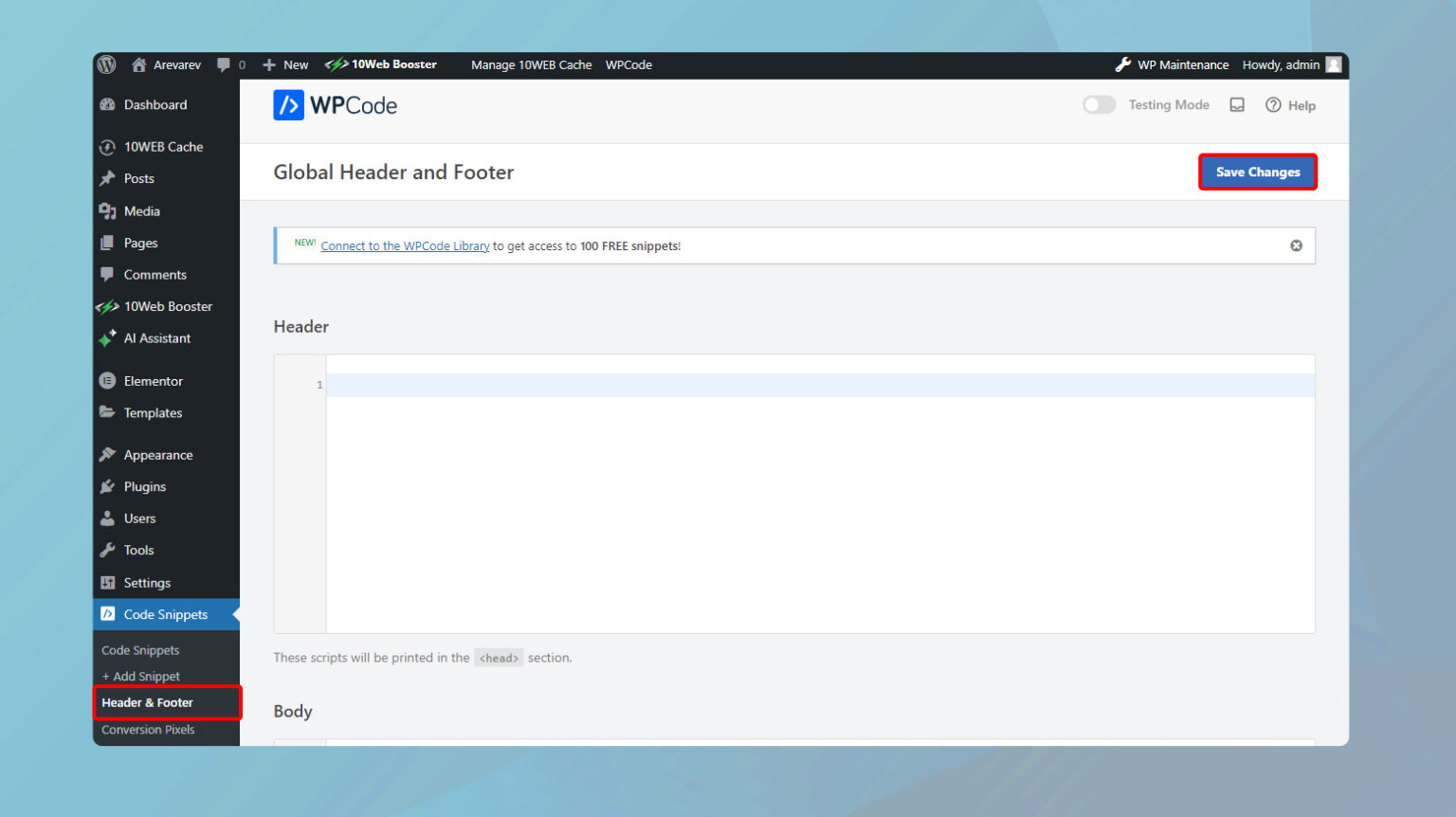
Task: Open the Add Snippet submenu link
Action: (142, 676)
